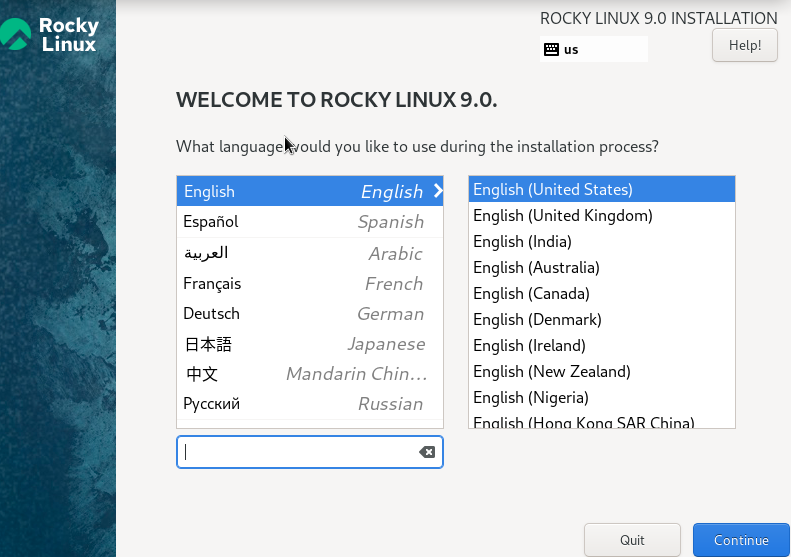Choose Arabic in the language list
The width and height of the screenshot is (791, 557).
[x=310, y=253]
